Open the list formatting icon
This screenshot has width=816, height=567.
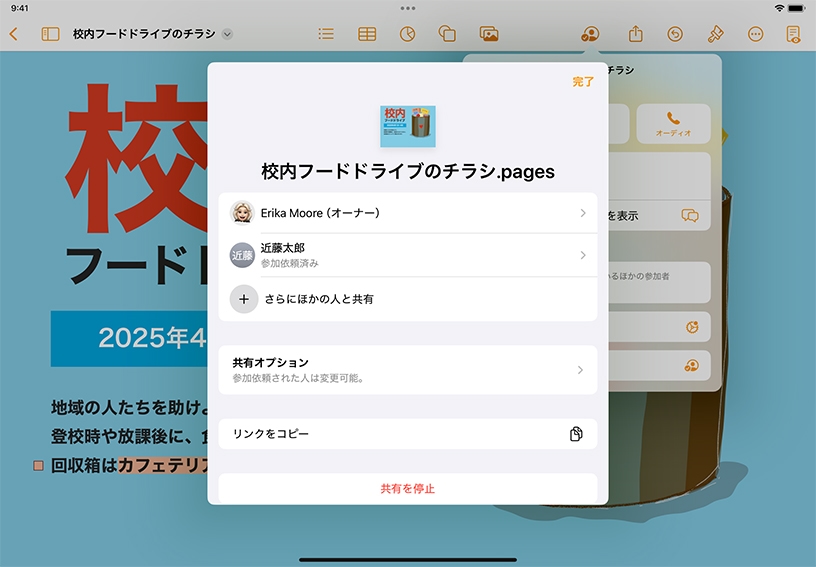point(326,34)
